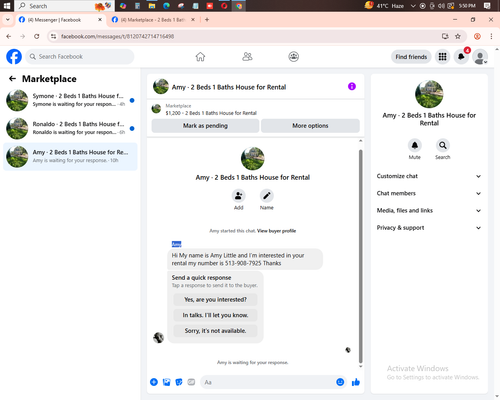
Task: Expand Media, files and links section
Action: [429, 211]
